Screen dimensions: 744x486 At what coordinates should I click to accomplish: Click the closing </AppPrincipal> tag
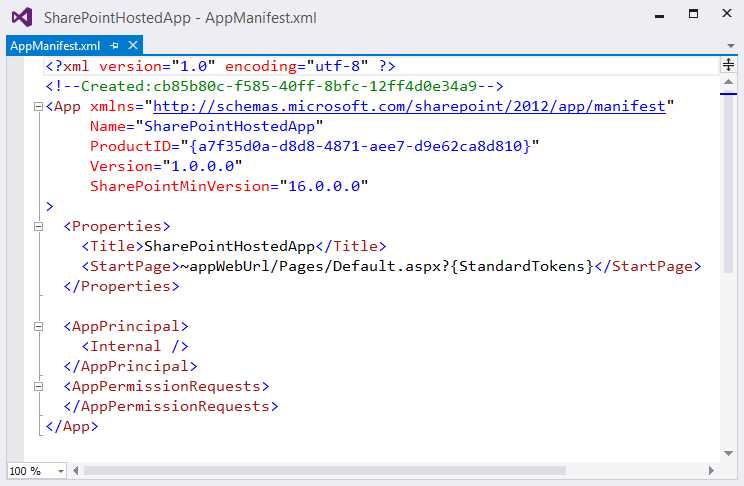[130, 366]
